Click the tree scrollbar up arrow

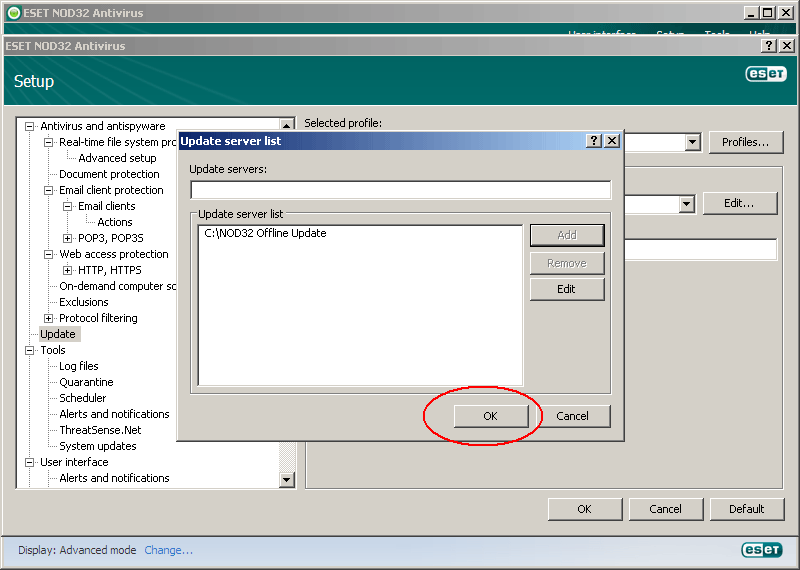coord(287,125)
